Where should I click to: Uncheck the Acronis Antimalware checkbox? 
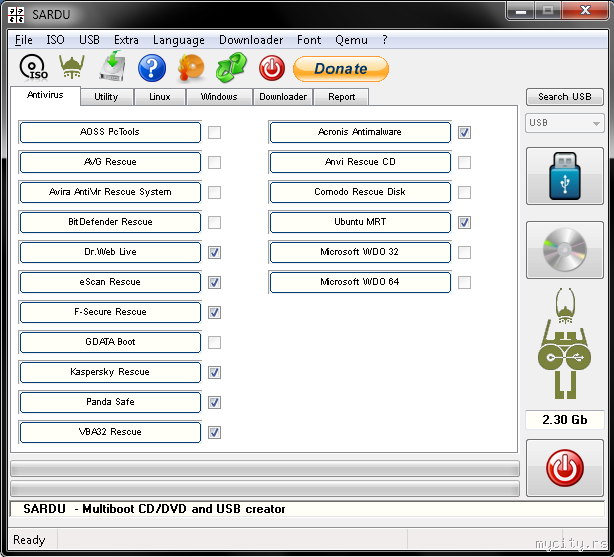tap(464, 132)
